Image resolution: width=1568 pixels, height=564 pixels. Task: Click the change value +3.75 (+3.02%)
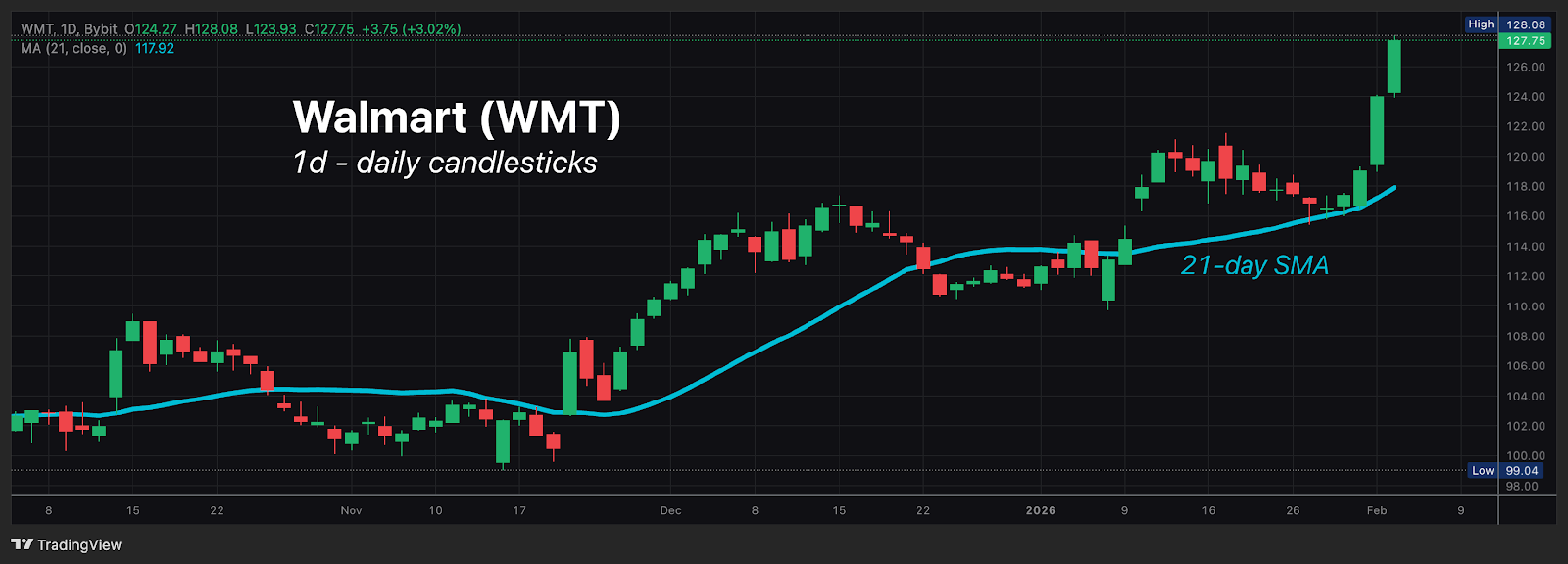tap(412, 29)
